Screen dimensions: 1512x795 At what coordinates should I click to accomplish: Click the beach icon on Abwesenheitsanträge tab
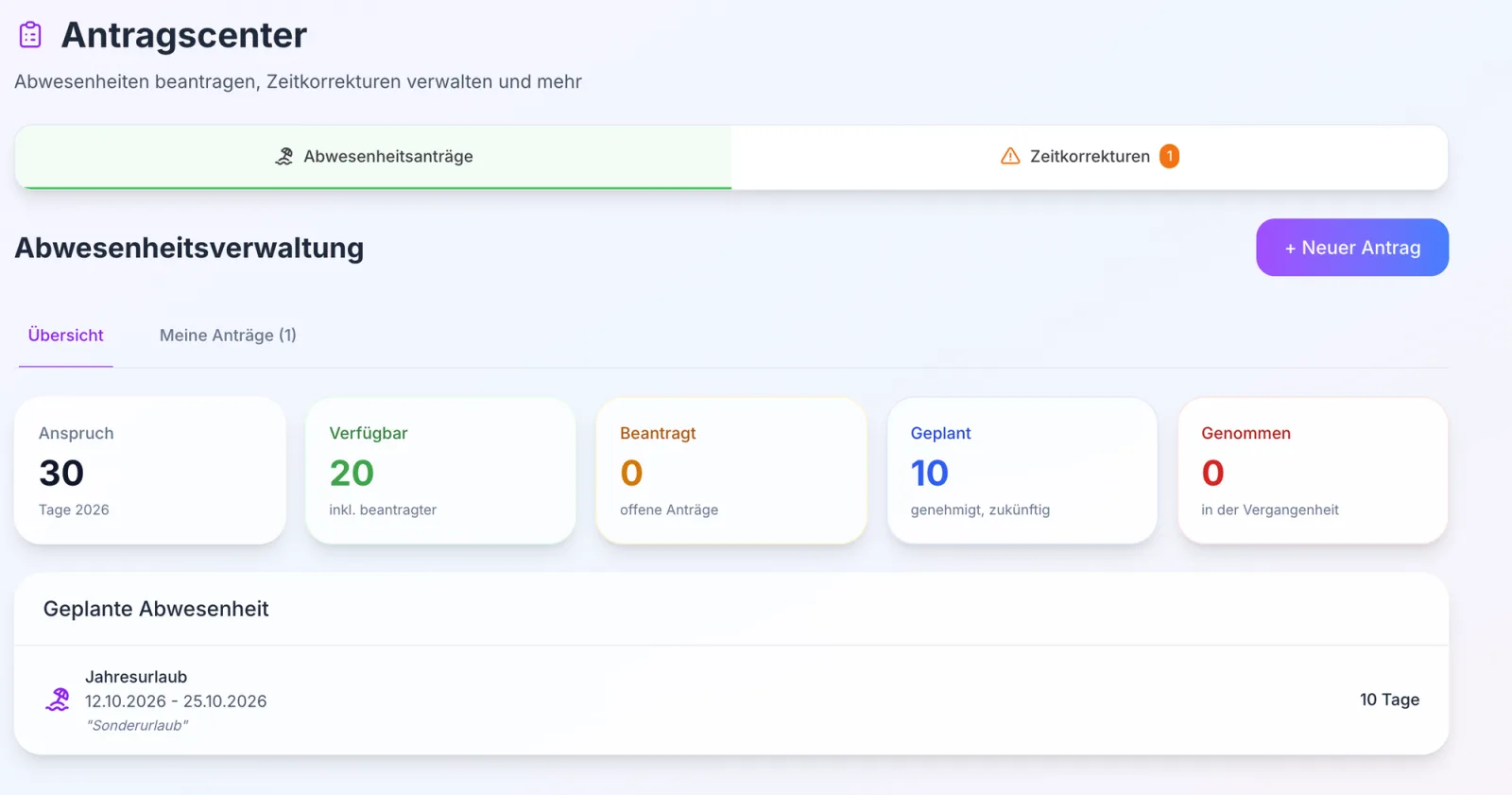pos(283,157)
